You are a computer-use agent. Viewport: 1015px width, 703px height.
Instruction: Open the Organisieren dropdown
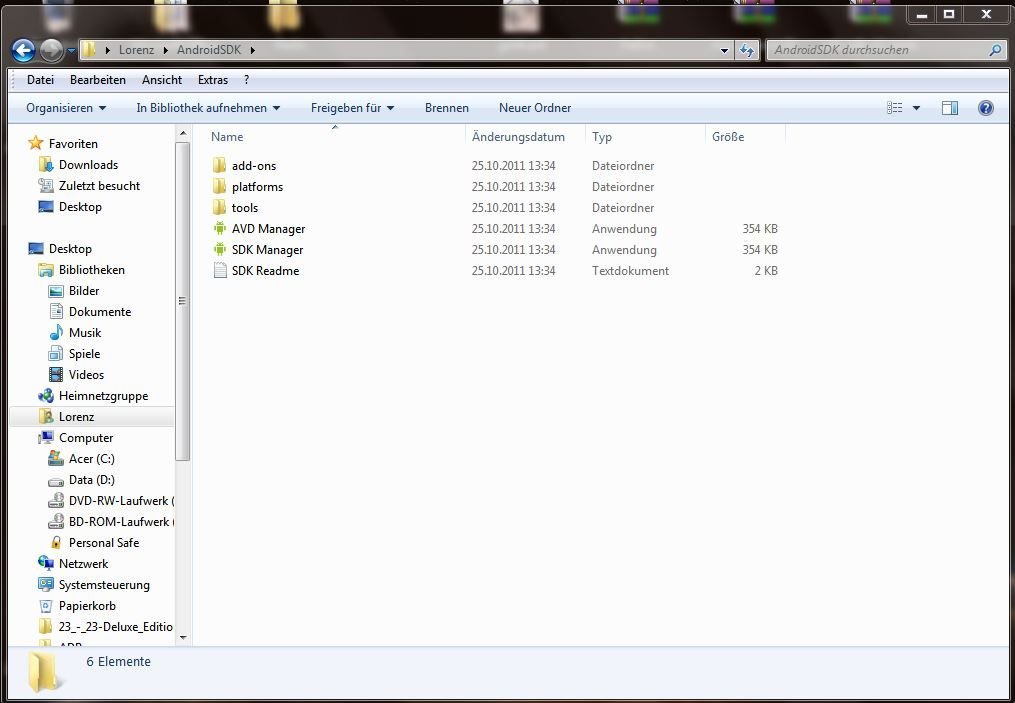tap(66, 108)
